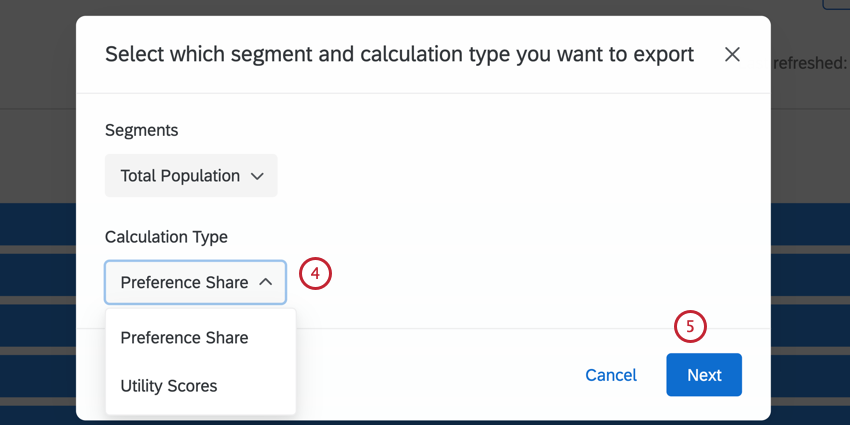Click the red circled number 4 marker
This screenshot has height=425, width=850.
point(315,273)
